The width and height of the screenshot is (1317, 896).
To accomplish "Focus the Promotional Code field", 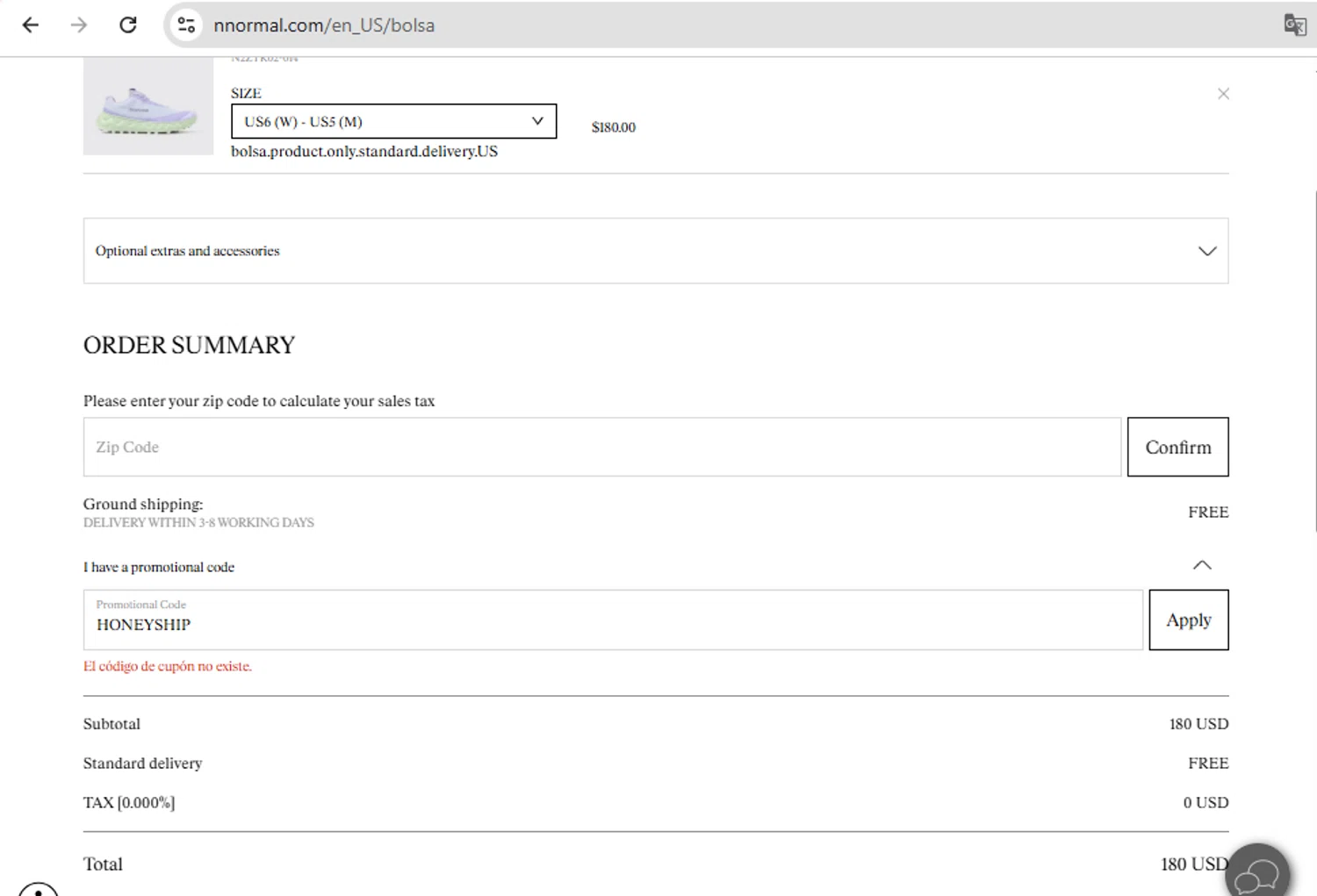I will 613,620.
